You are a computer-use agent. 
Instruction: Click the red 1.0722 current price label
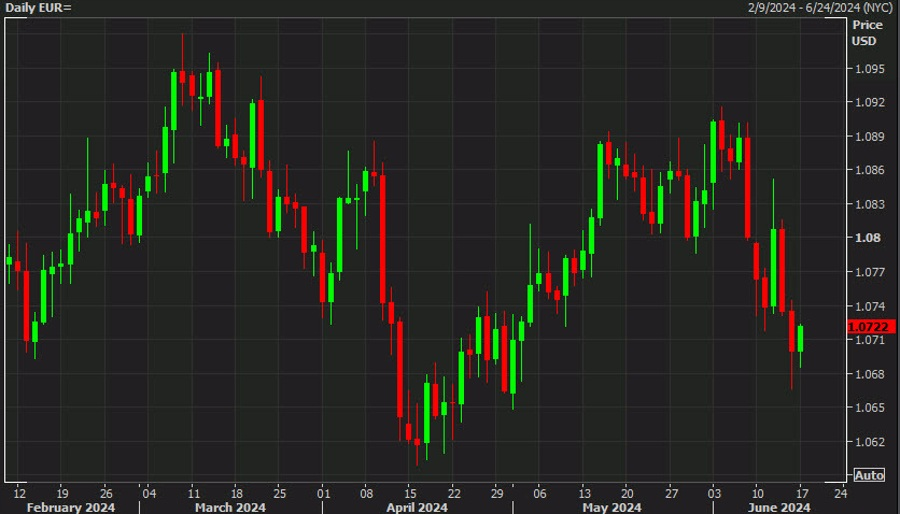pyautogui.click(x=871, y=327)
